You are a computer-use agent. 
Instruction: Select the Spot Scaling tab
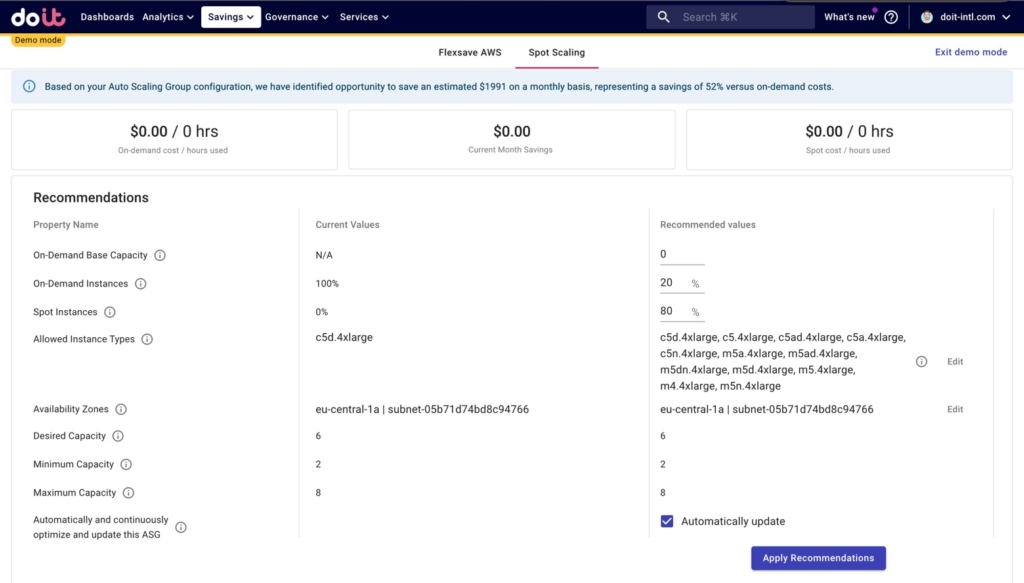[x=556, y=52]
